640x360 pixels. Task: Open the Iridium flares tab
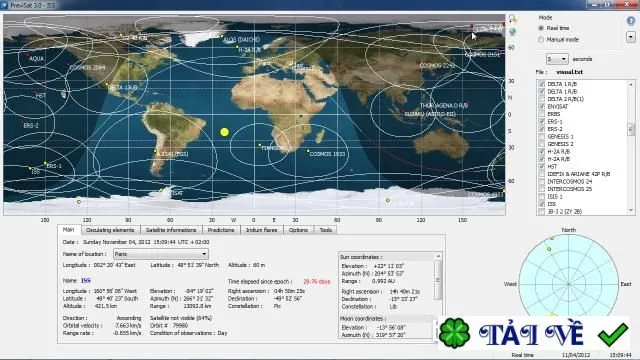pyautogui.click(x=262, y=230)
